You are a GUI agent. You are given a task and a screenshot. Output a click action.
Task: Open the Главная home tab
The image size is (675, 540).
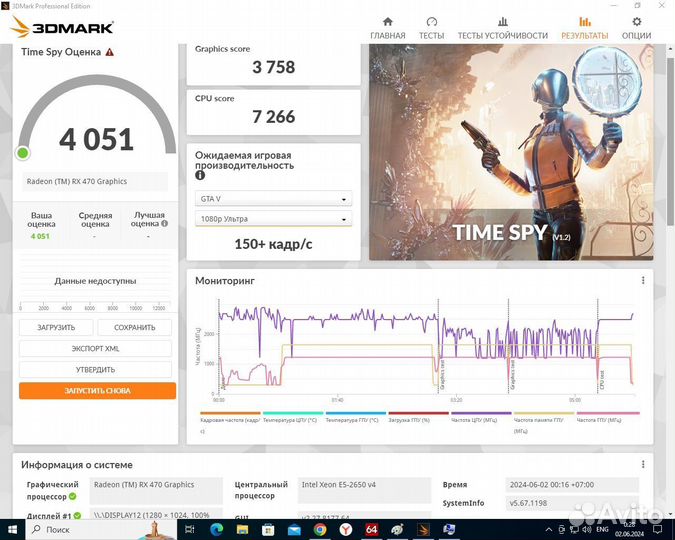(387, 28)
